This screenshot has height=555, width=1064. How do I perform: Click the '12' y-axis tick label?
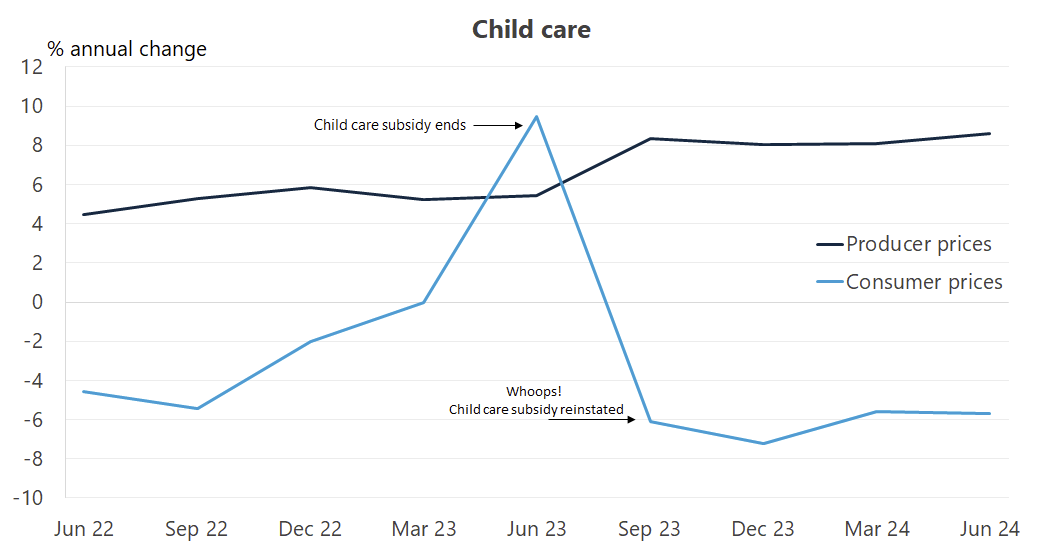(32, 67)
